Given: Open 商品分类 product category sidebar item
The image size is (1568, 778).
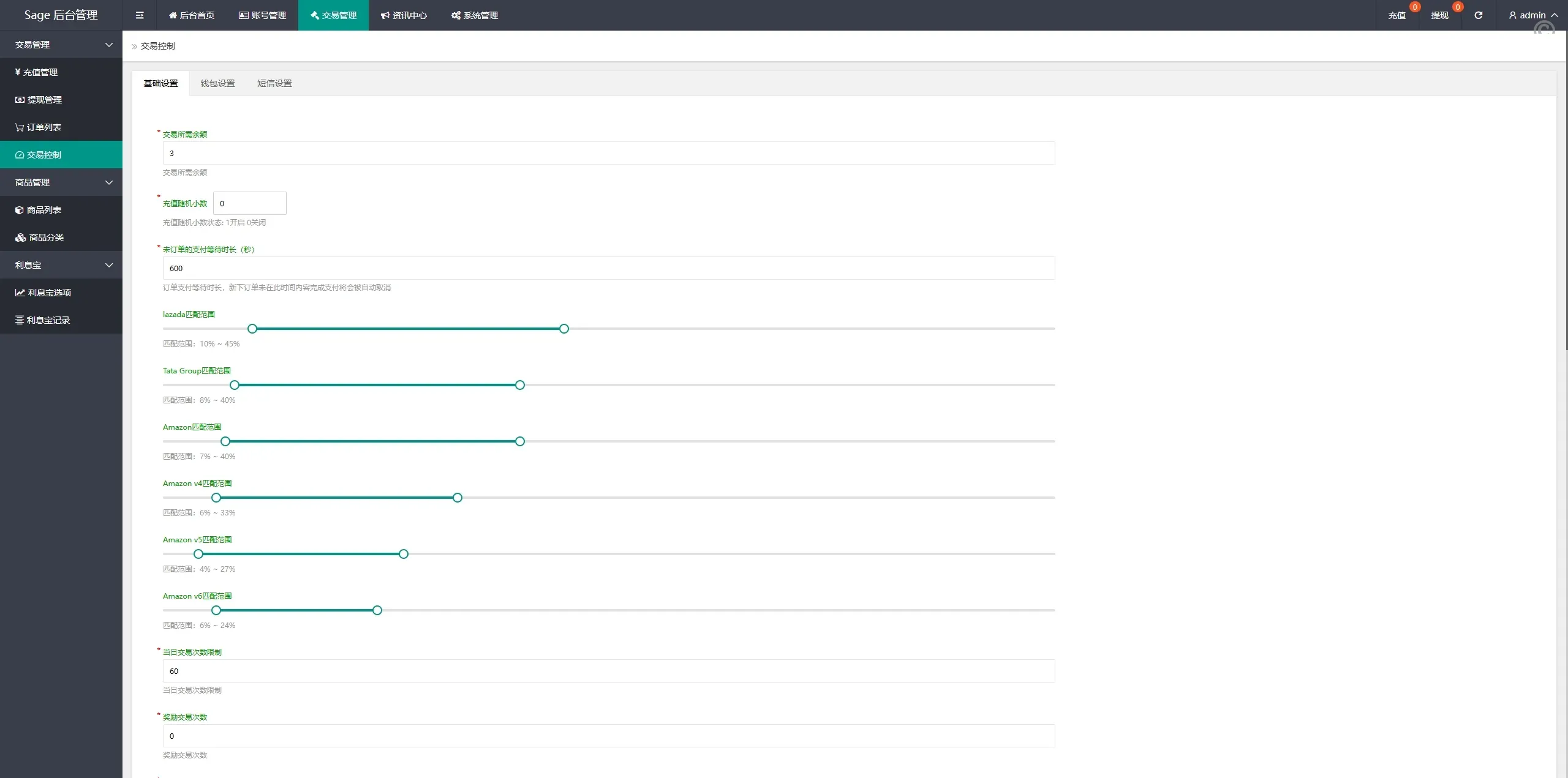Looking at the screenshot, I should coord(46,238).
